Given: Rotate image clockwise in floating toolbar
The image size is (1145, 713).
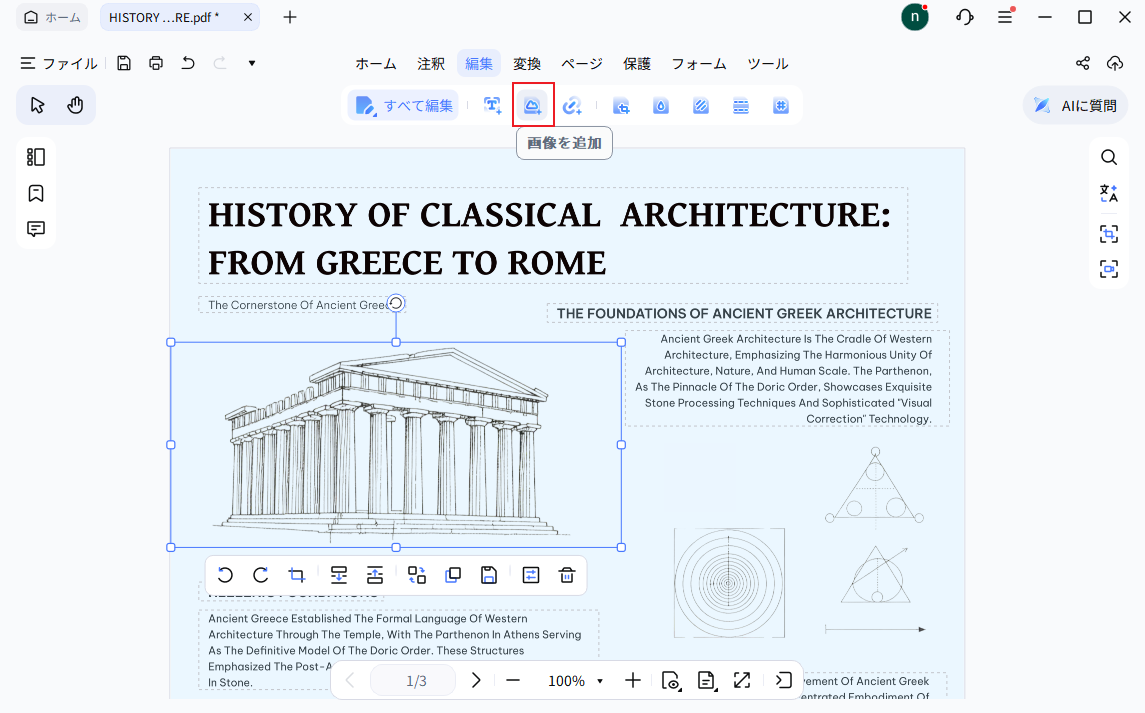Looking at the screenshot, I should (x=261, y=575).
